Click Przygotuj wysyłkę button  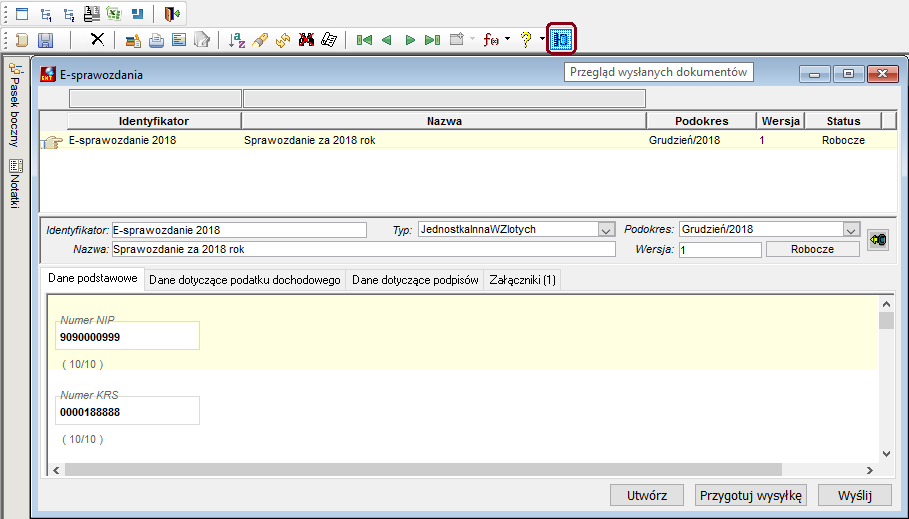click(751, 496)
